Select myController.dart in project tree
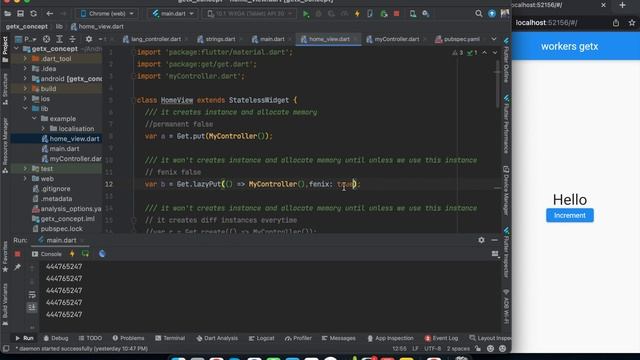640x360 pixels. [x=71, y=159]
